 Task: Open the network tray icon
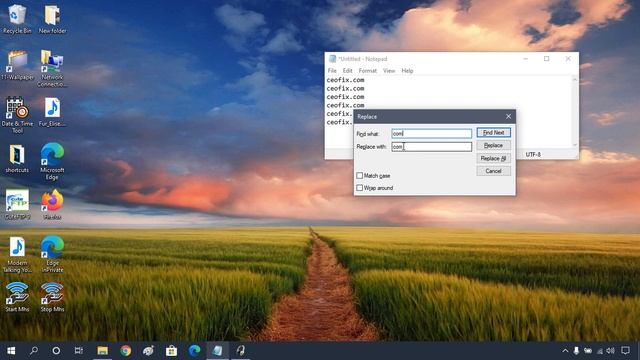[600, 351]
